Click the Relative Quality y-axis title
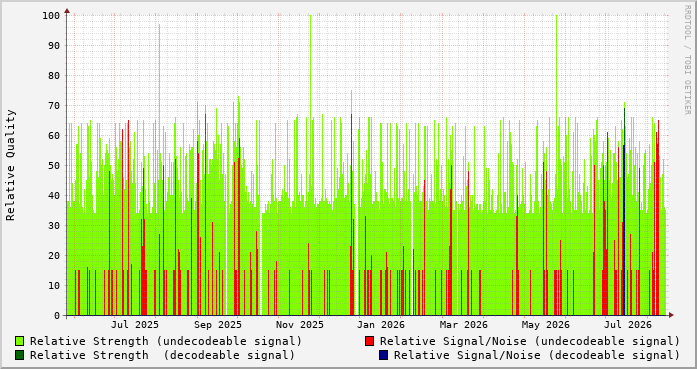The image size is (697, 369). pyautogui.click(x=11, y=165)
